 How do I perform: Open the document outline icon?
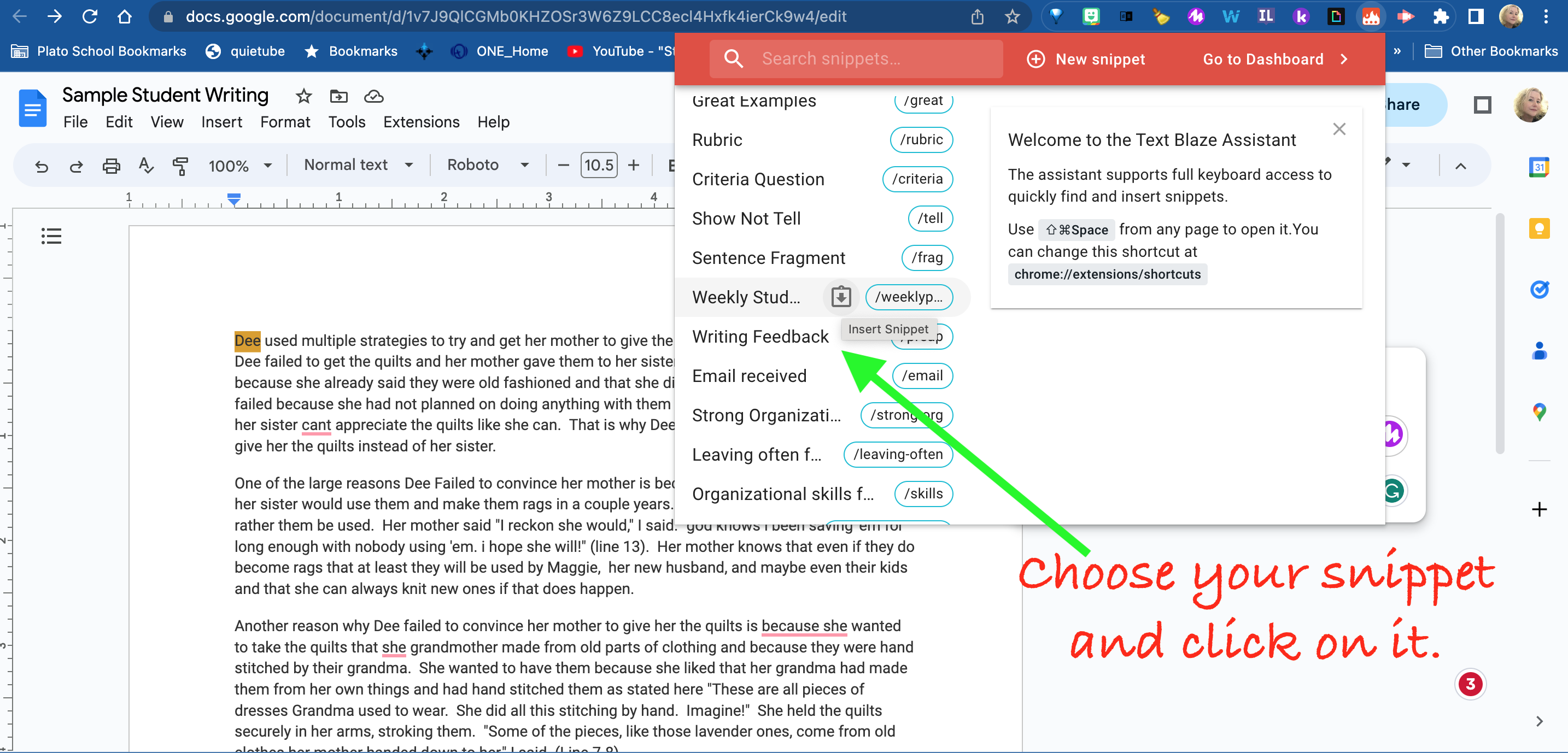point(51,236)
